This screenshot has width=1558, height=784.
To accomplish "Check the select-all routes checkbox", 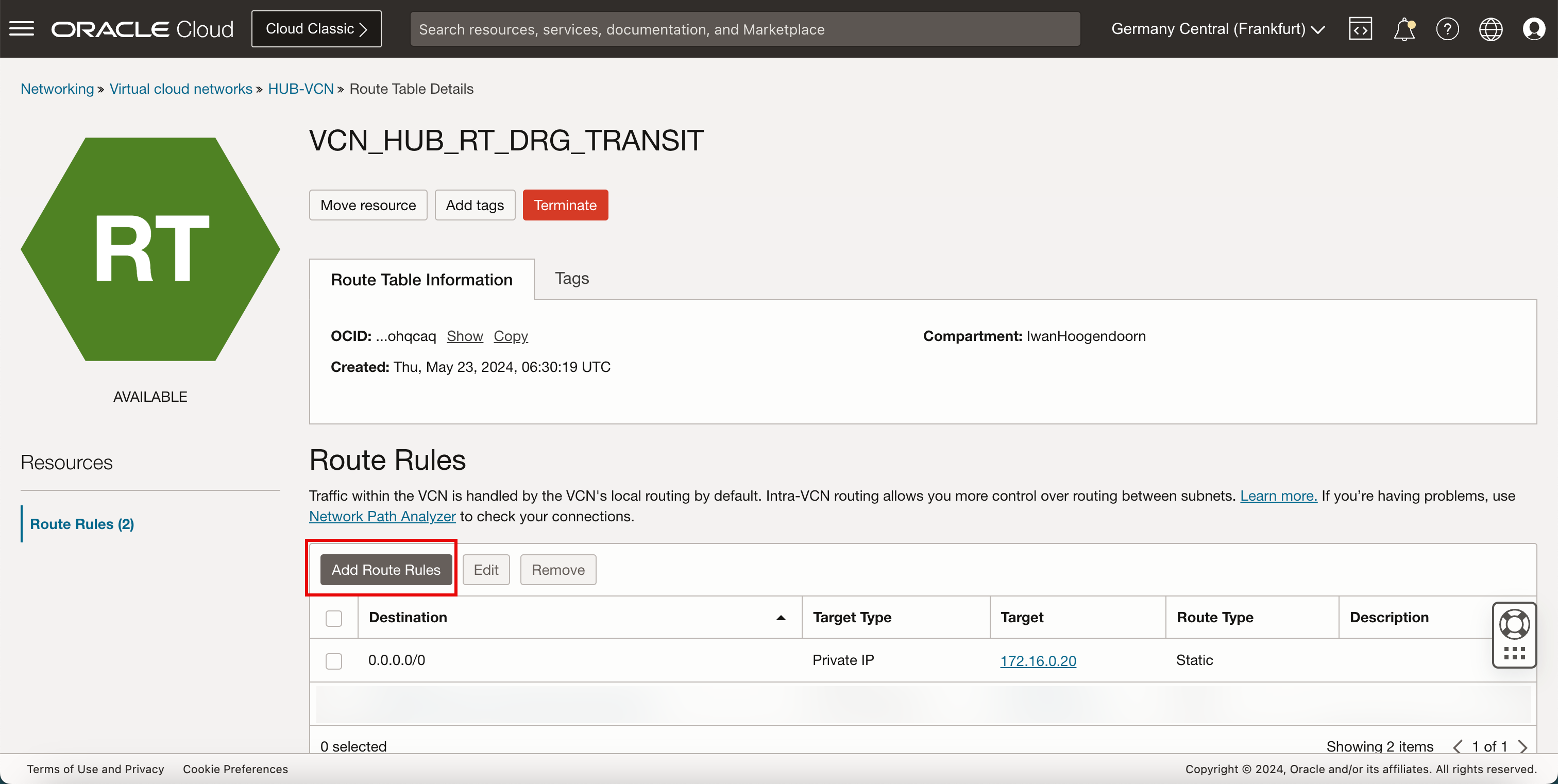I will 333,617.
